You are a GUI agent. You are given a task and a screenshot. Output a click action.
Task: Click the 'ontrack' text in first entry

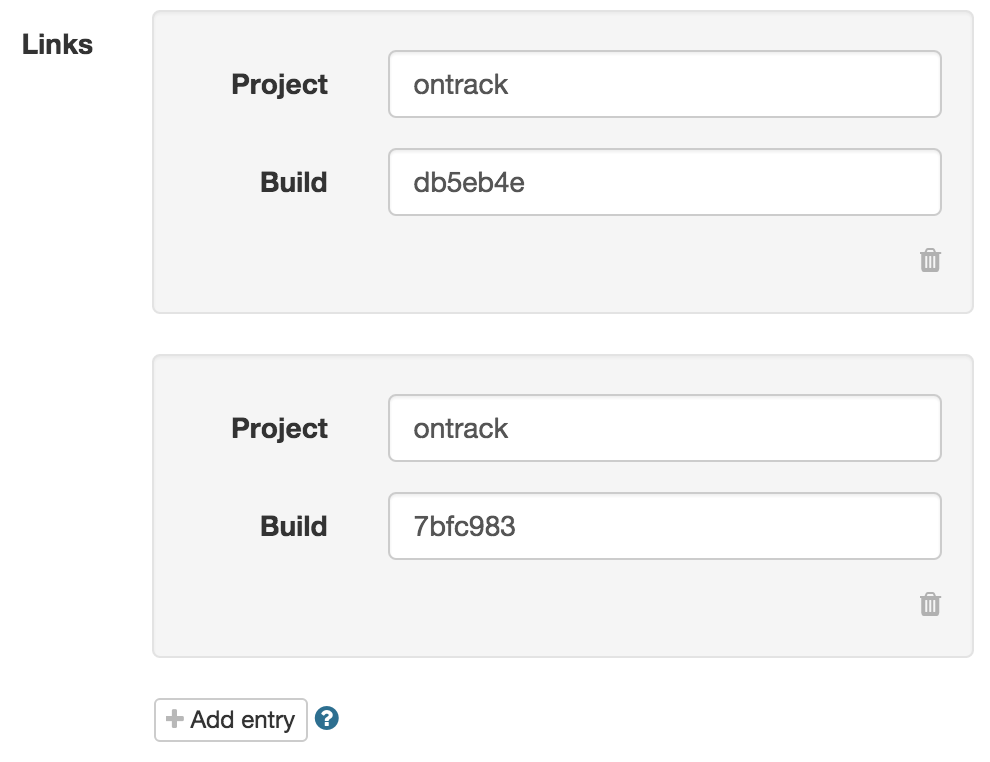click(x=461, y=85)
